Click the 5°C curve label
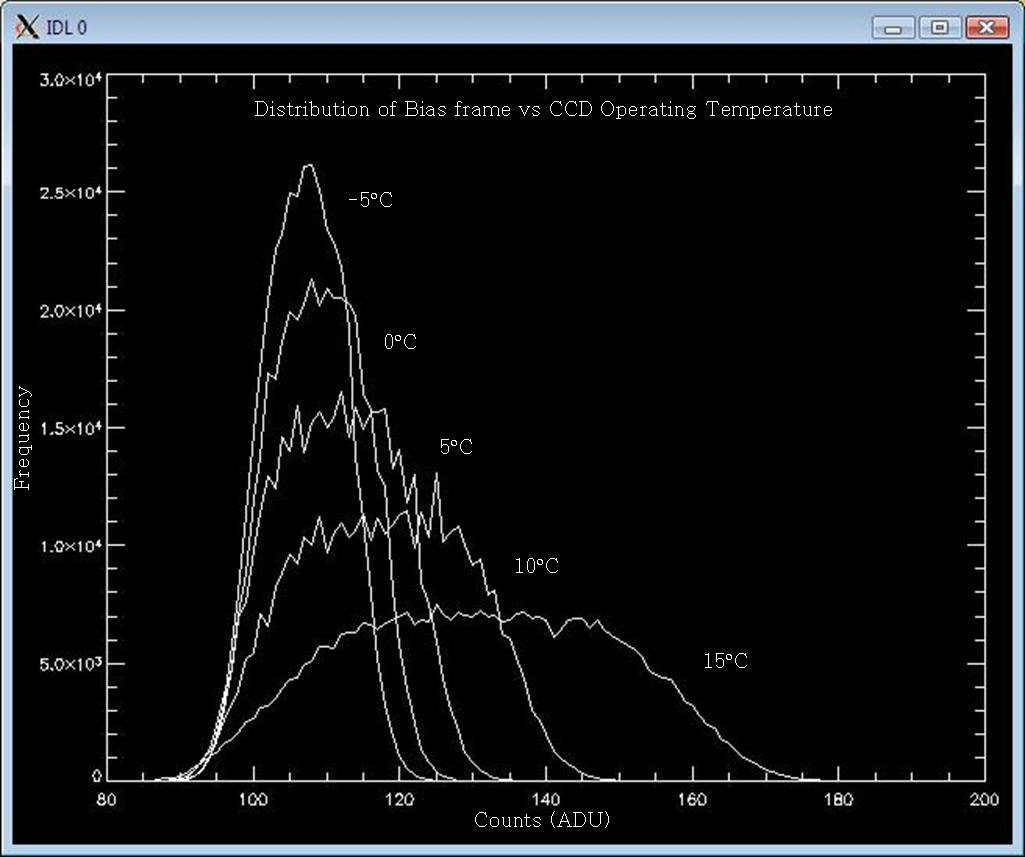The image size is (1025, 857). 456,447
